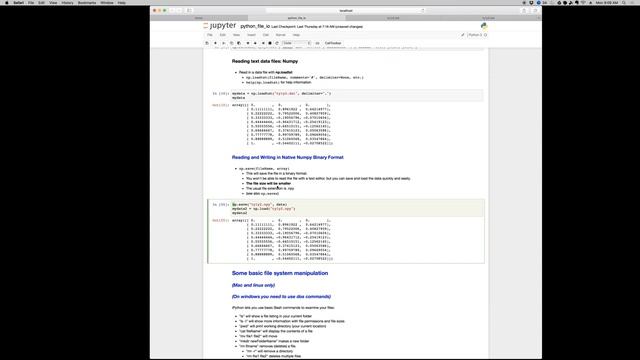Open the command palette keyboard icon

317,43
